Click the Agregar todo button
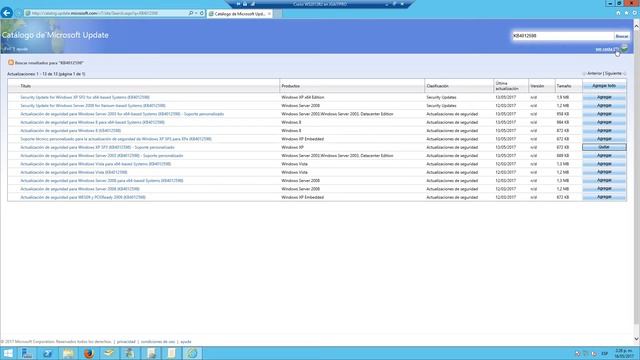 pyautogui.click(x=604, y=86)
